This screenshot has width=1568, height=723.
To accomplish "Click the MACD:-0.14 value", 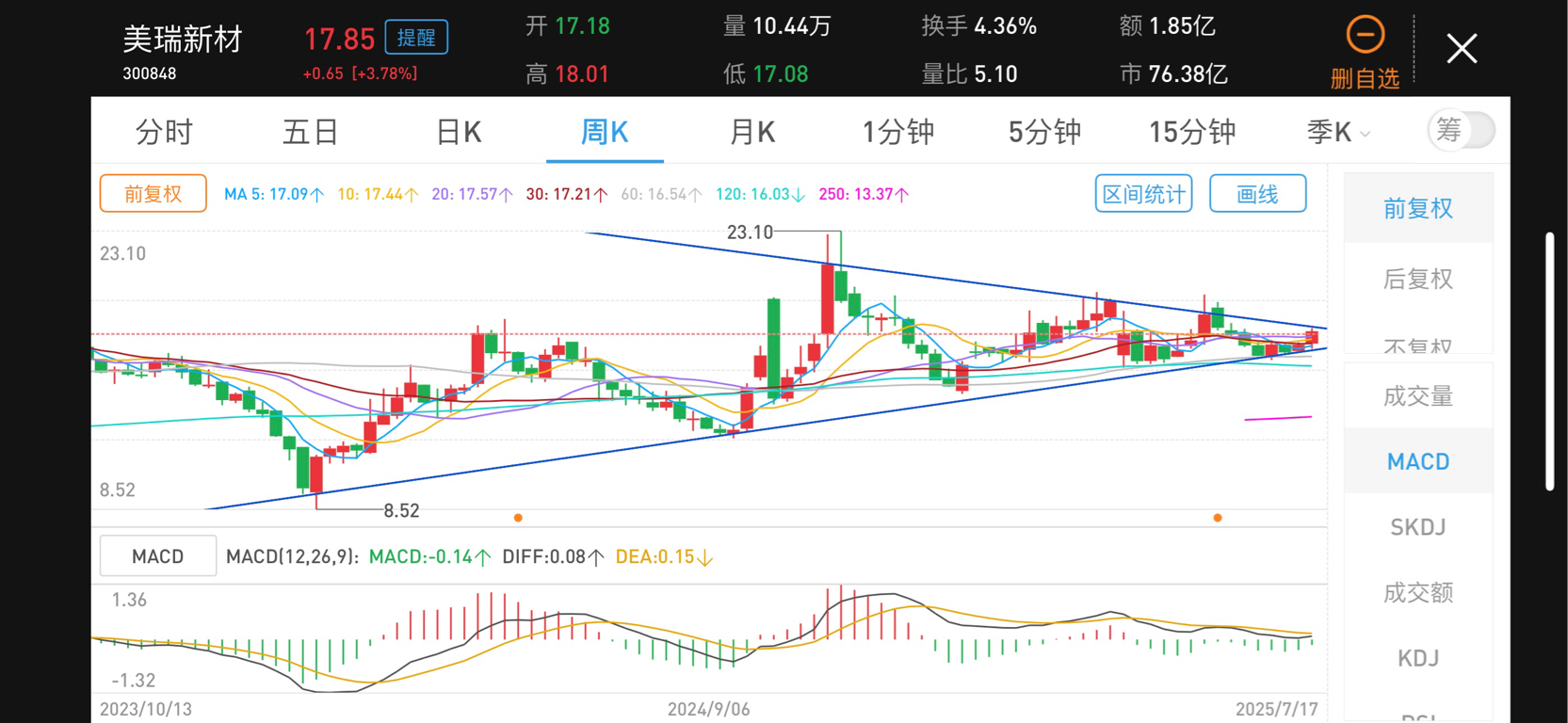I will pyautogui.click(x=430, y=556).
